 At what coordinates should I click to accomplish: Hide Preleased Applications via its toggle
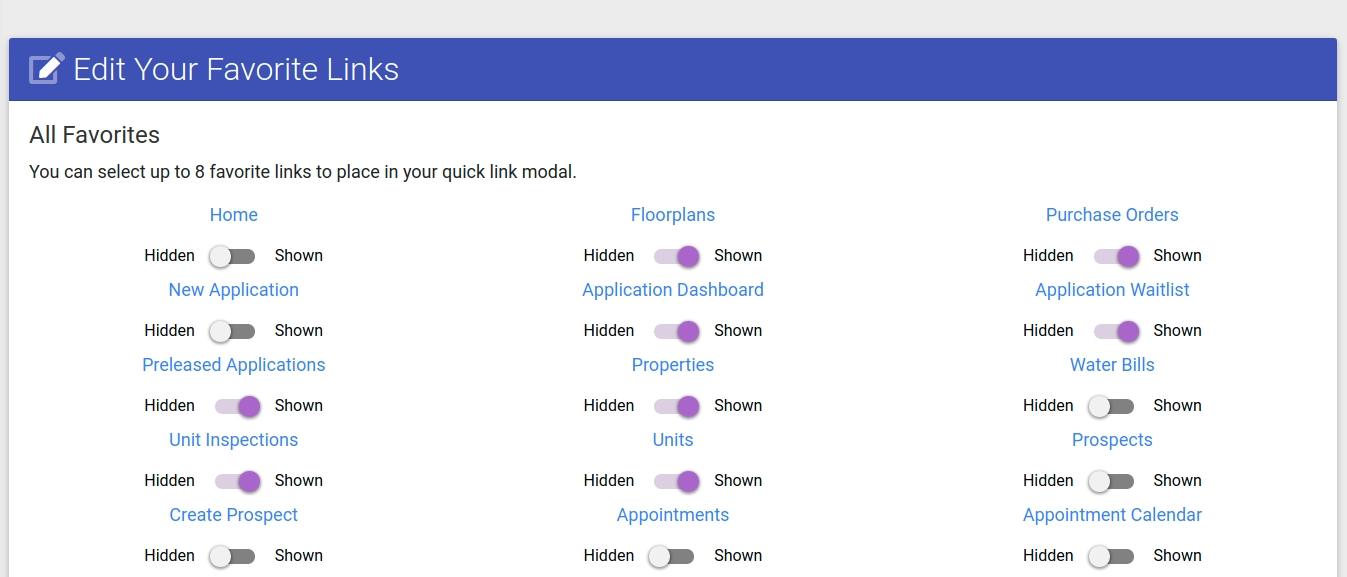[x=238, y=406]
